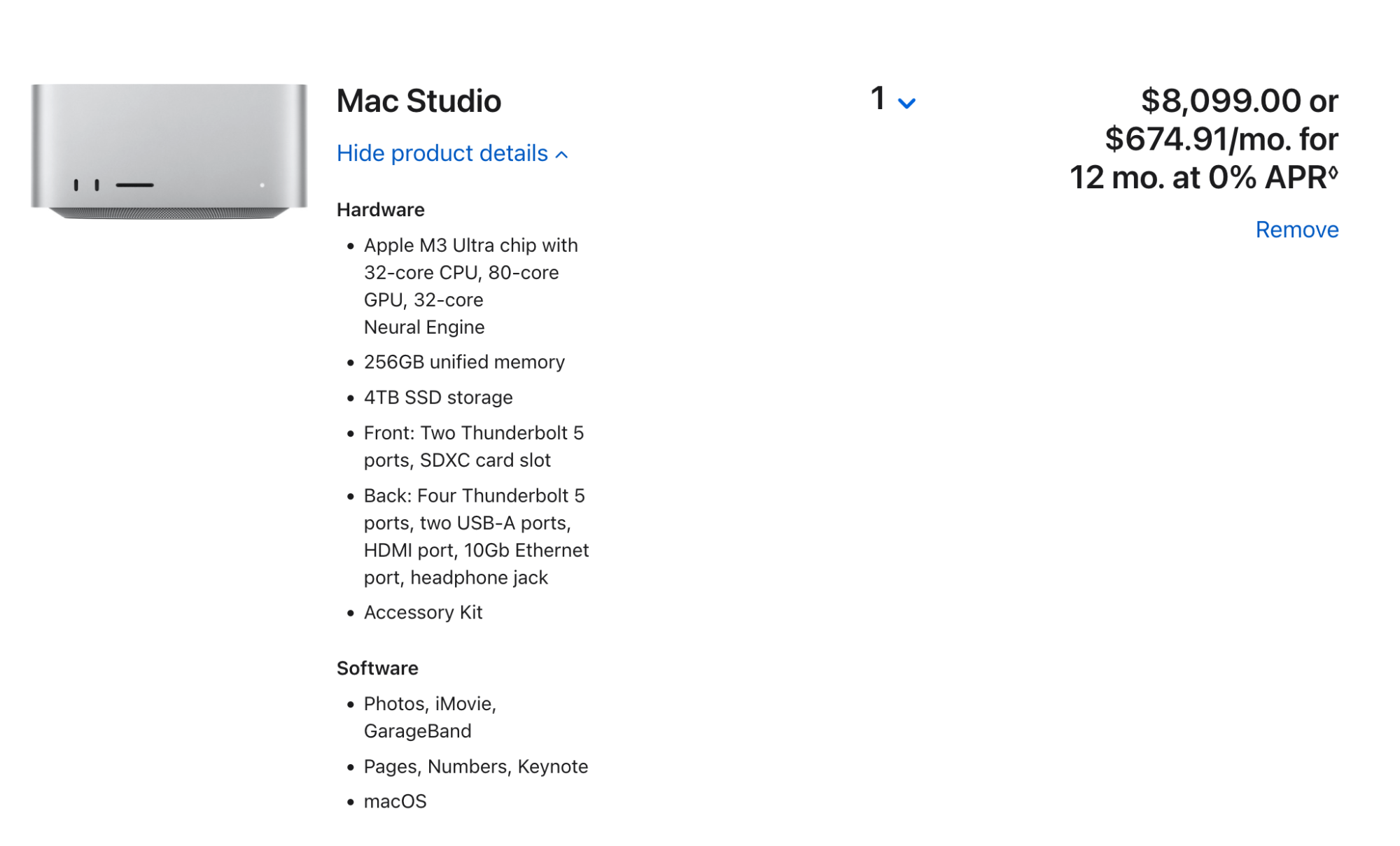Click the Photos, iMovie, GarageBand bullet

pyautogui.click(x=430, y=717)
